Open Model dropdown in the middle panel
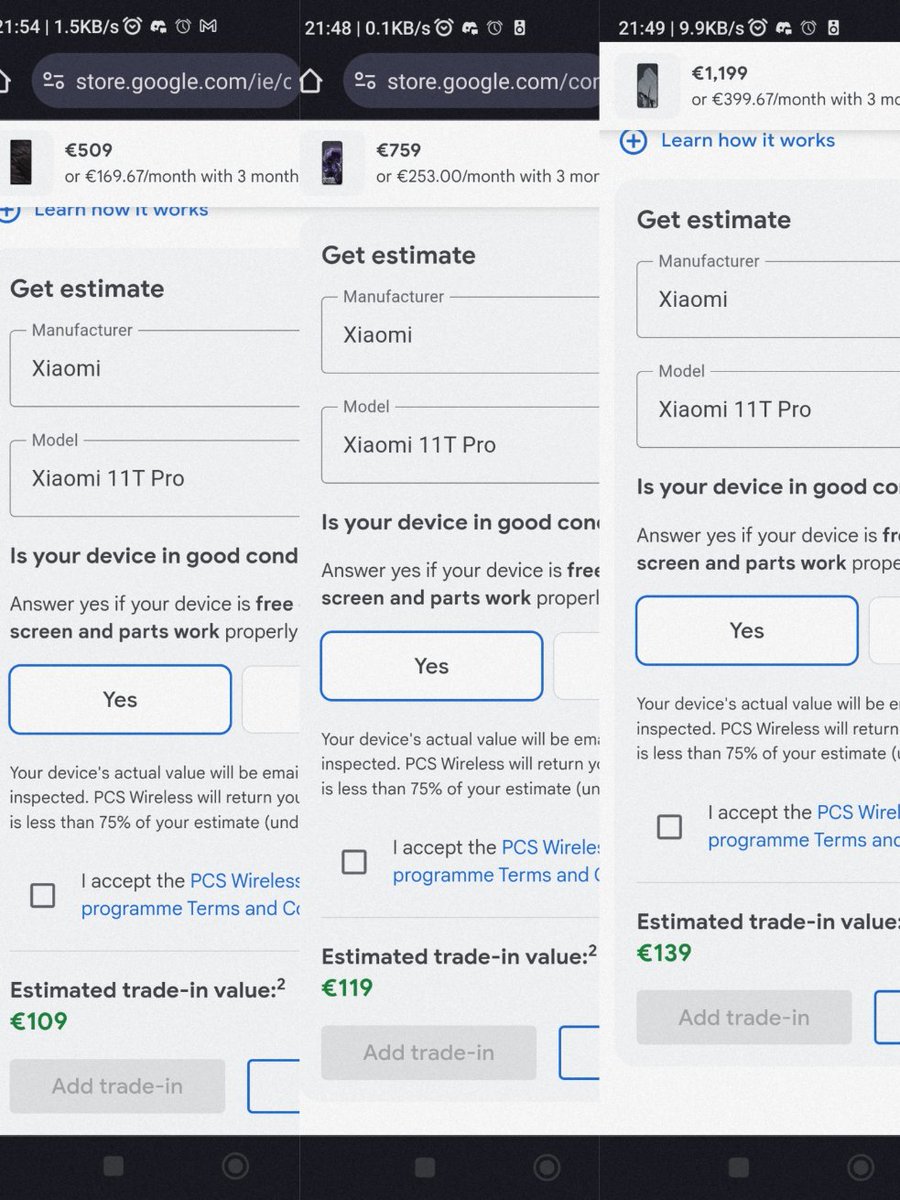Viewport: 900px width, 1200px height. tap(460, 445)
